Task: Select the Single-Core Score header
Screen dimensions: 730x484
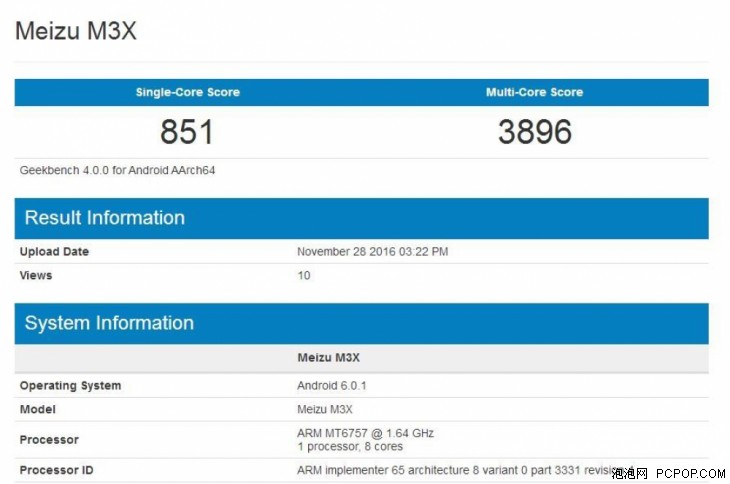Action: pyautogui.click(x=188, y=92)
